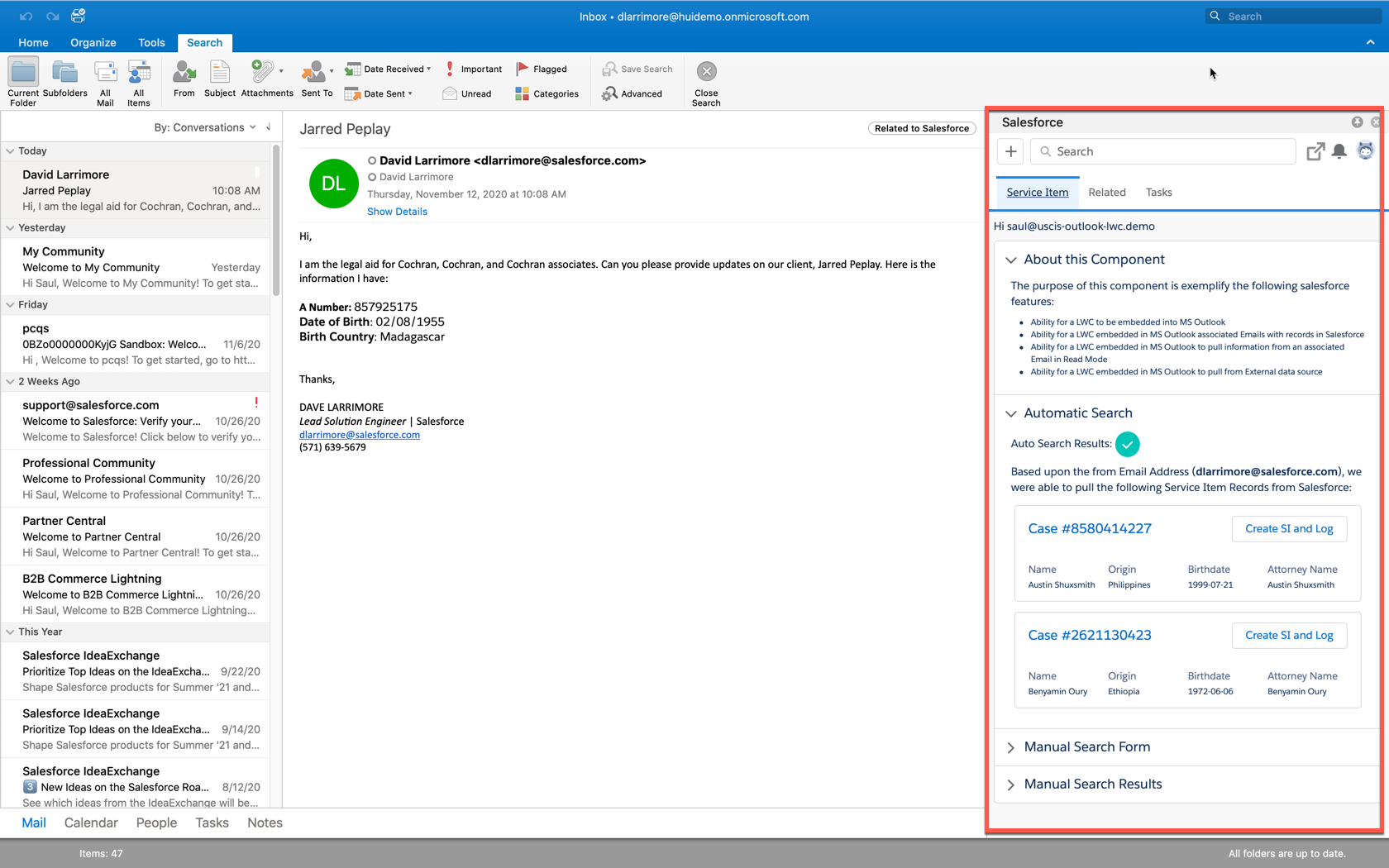Filter search by From

184,79
